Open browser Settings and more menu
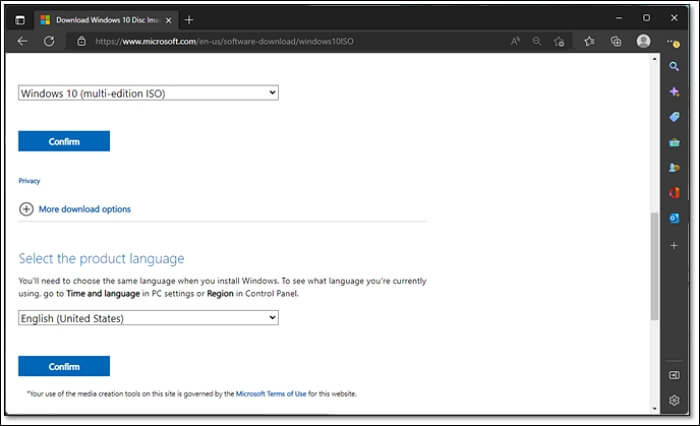The image size is (700, 426). (673, 42)
